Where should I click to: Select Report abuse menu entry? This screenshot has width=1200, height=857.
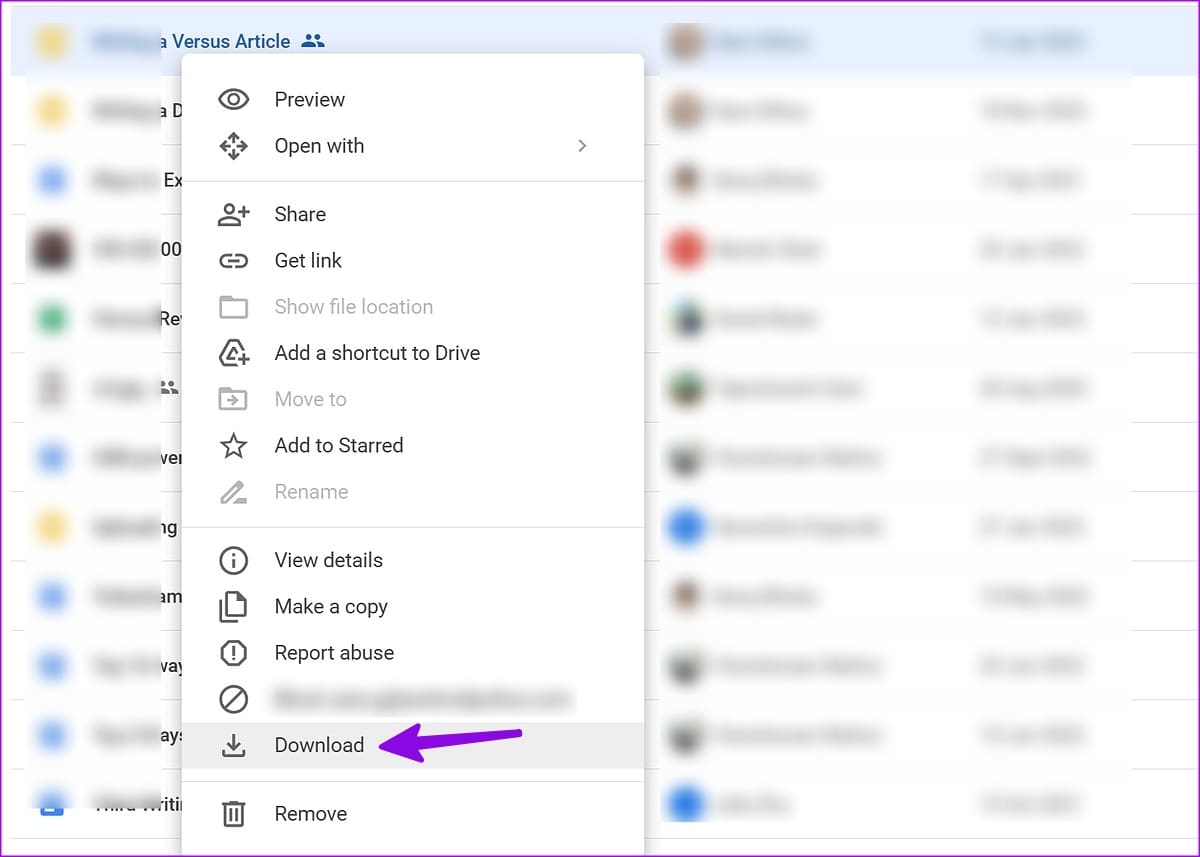pos(412,653)
